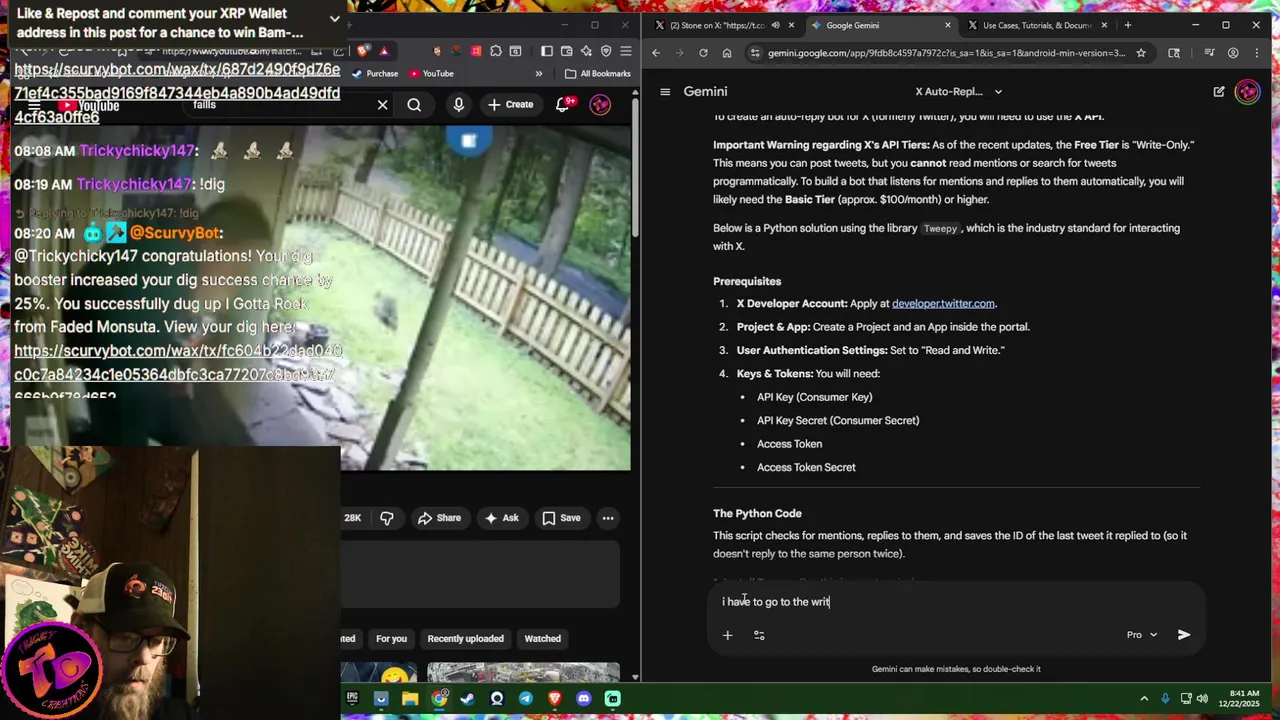
Task: Start YouTube voice search microphone
Action: pos(459,104)
